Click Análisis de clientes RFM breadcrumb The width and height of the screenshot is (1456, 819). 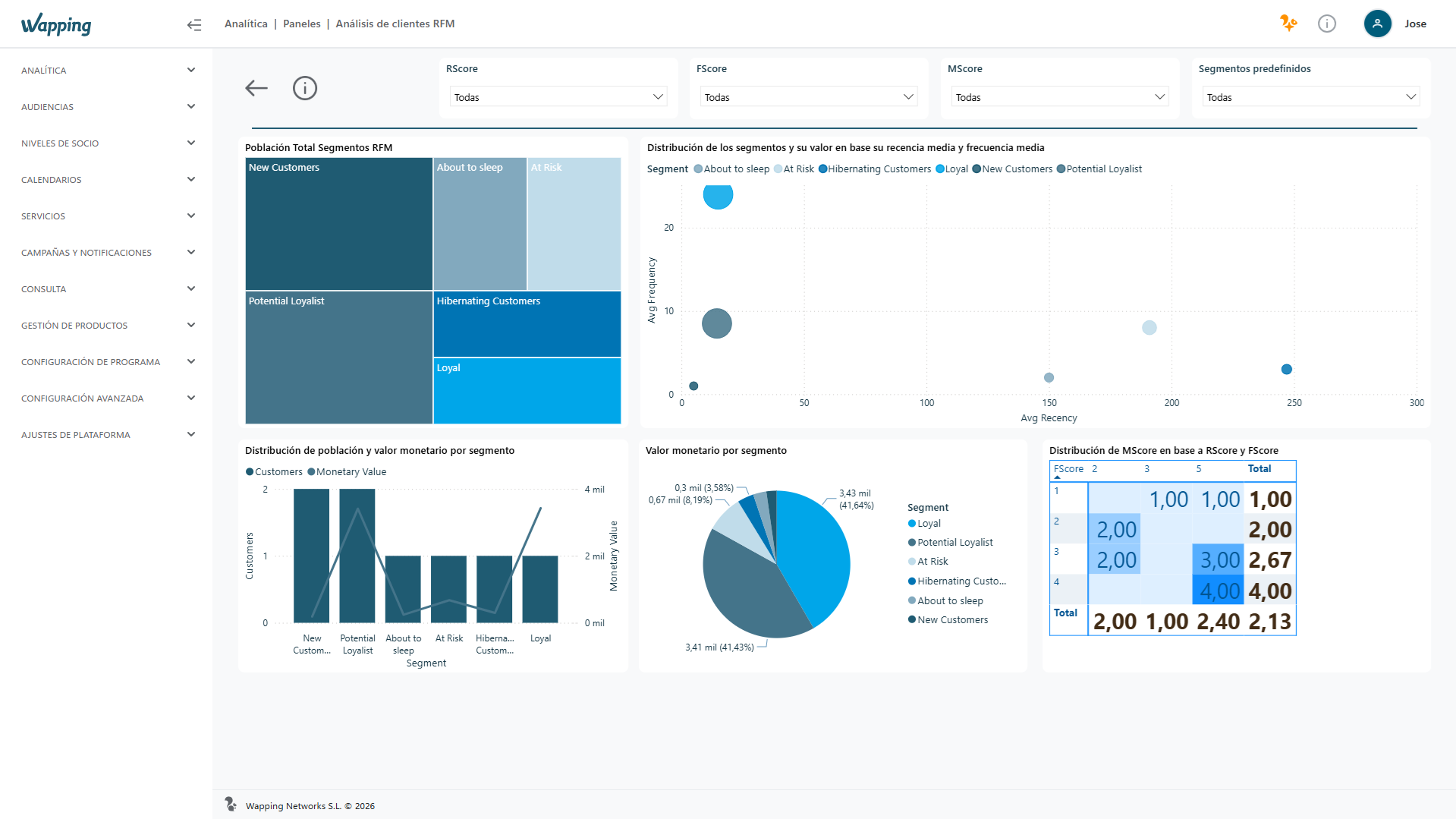pyautogui.click(x=395, y=24)
